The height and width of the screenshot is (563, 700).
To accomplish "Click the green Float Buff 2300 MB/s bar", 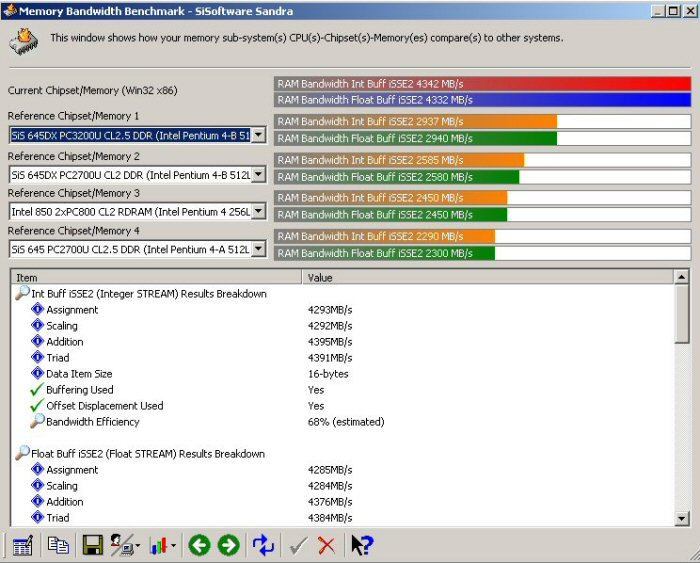I will (385, 253).
